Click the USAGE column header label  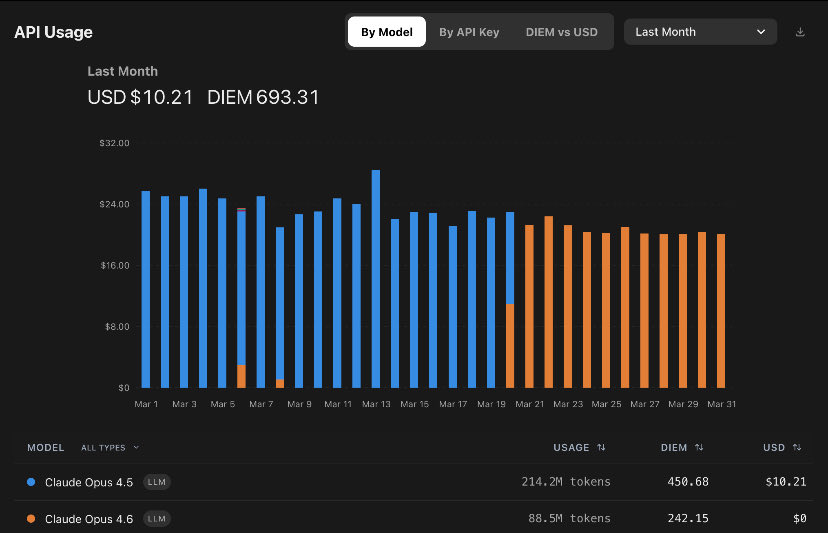pos(571,447)
